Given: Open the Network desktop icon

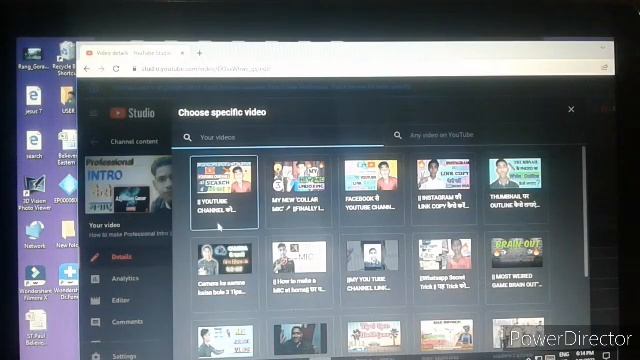Looking at the screenshot, I should click(35, 235).
